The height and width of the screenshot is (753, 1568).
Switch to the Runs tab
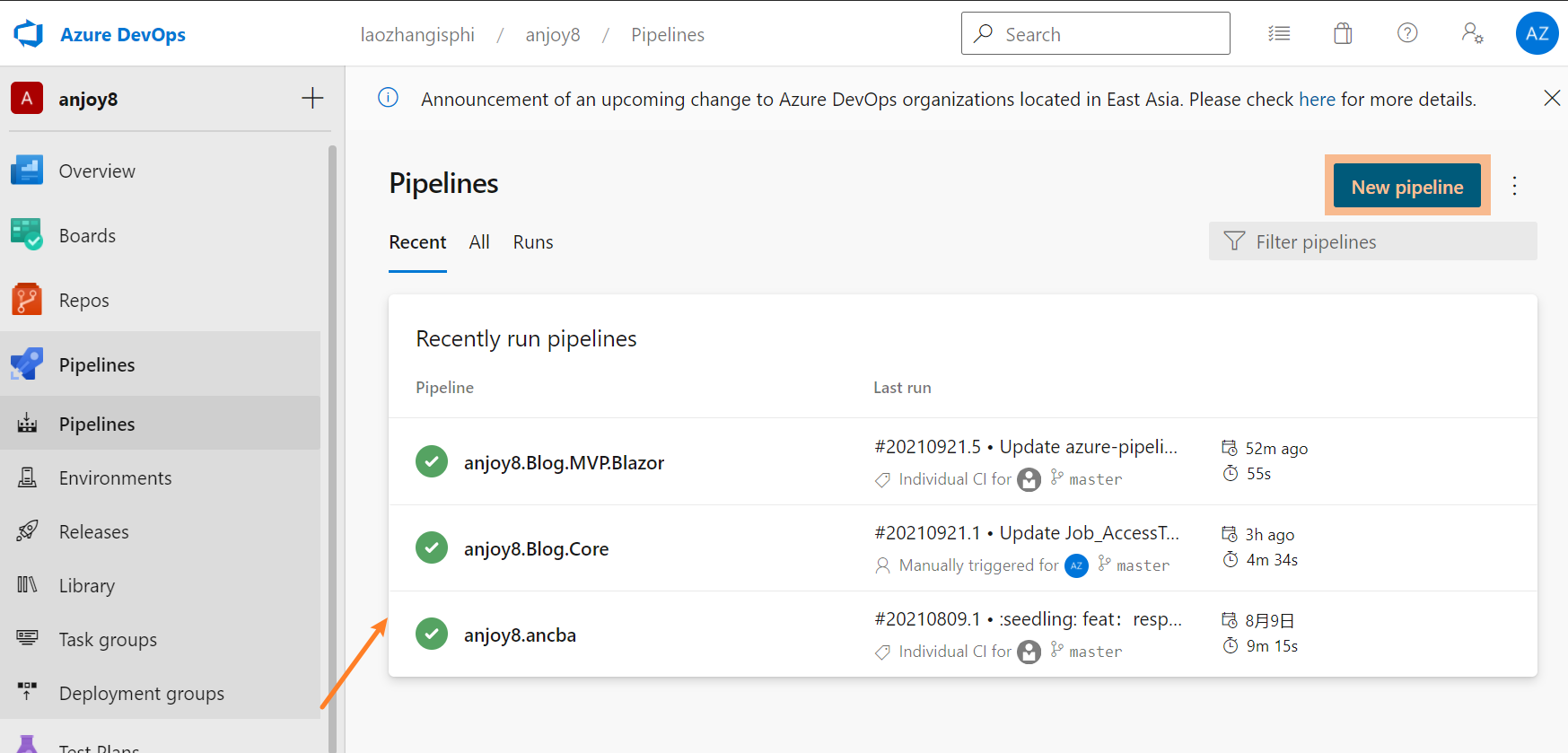[533, 242]
